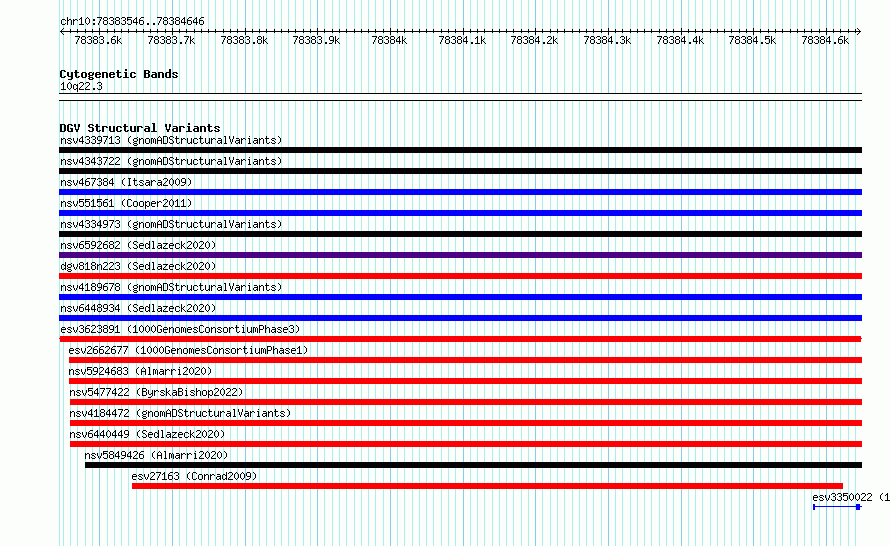Click the 78384k ruler tick label

(x=389, y=40)
